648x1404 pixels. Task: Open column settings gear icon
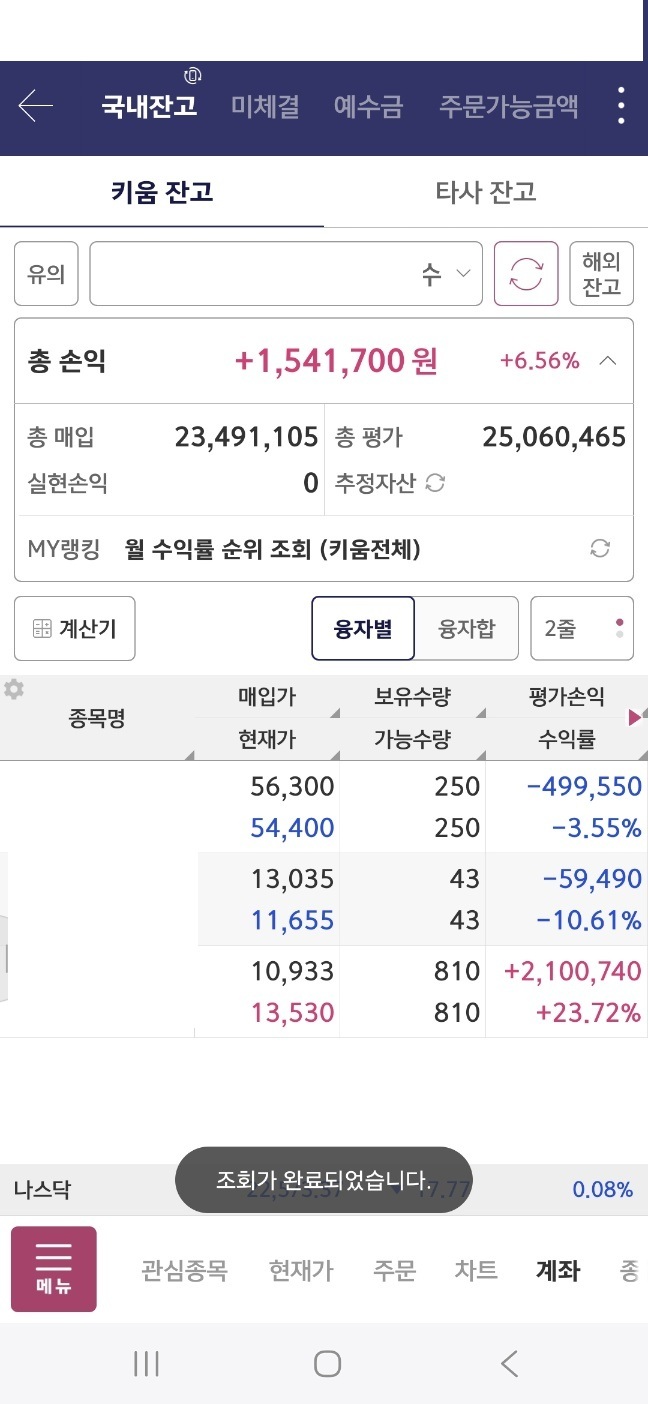(14, 689)
